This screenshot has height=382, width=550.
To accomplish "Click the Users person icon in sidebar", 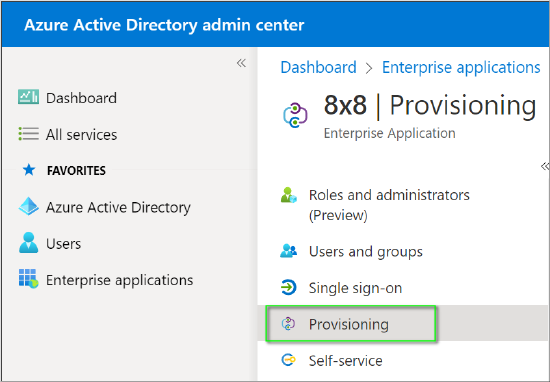I will coord(28,243).
